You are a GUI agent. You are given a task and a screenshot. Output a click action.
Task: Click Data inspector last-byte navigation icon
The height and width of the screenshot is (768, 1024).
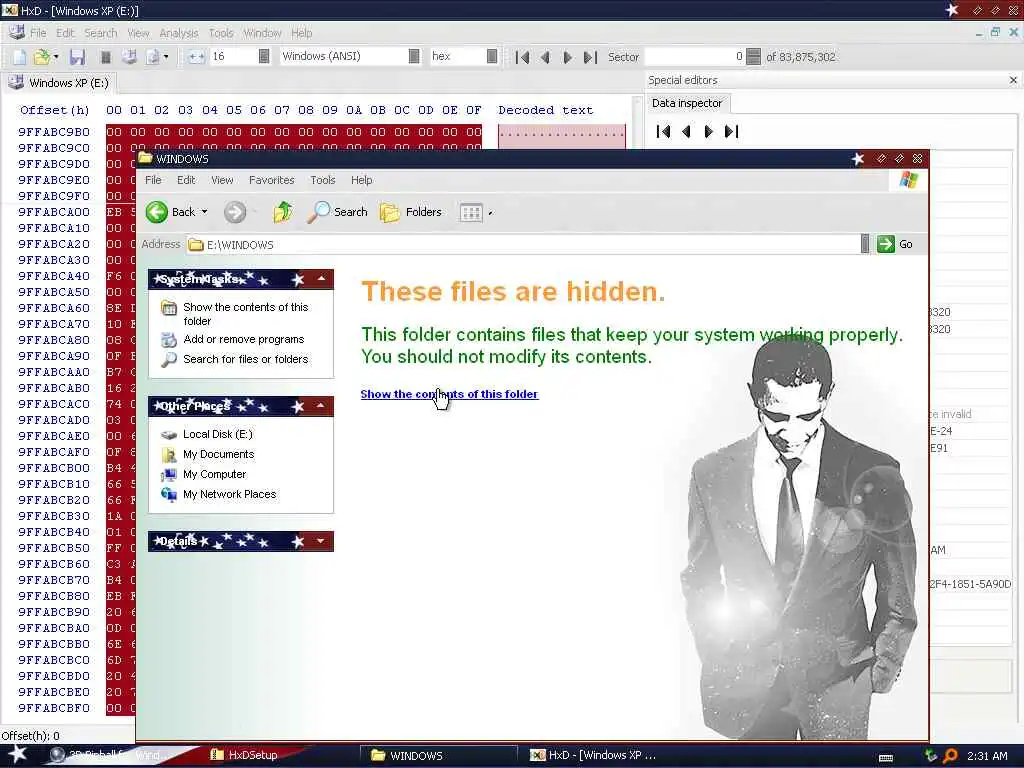point(731,132)
